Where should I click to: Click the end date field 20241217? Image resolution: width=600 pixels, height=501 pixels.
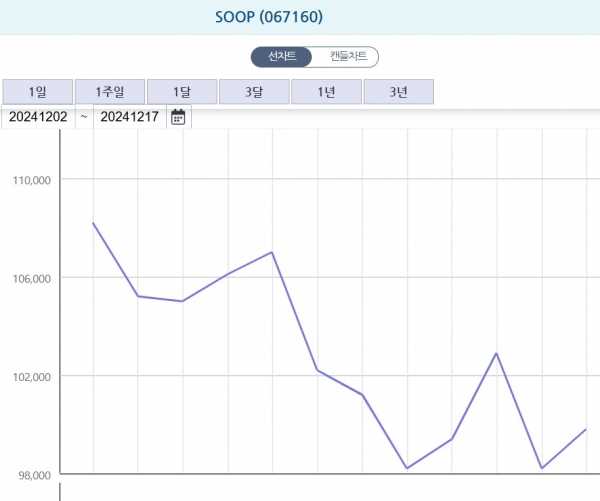(x=130, y=116)
